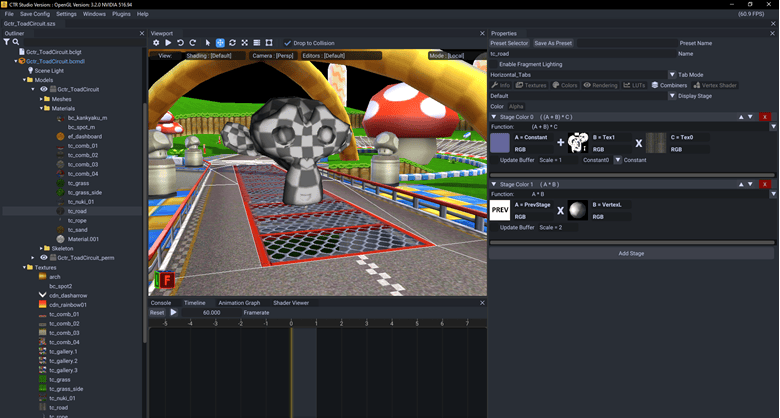The image size is (780, 418).
Task: Click the purple Constant color swatch
Action: tap(500, 143)
